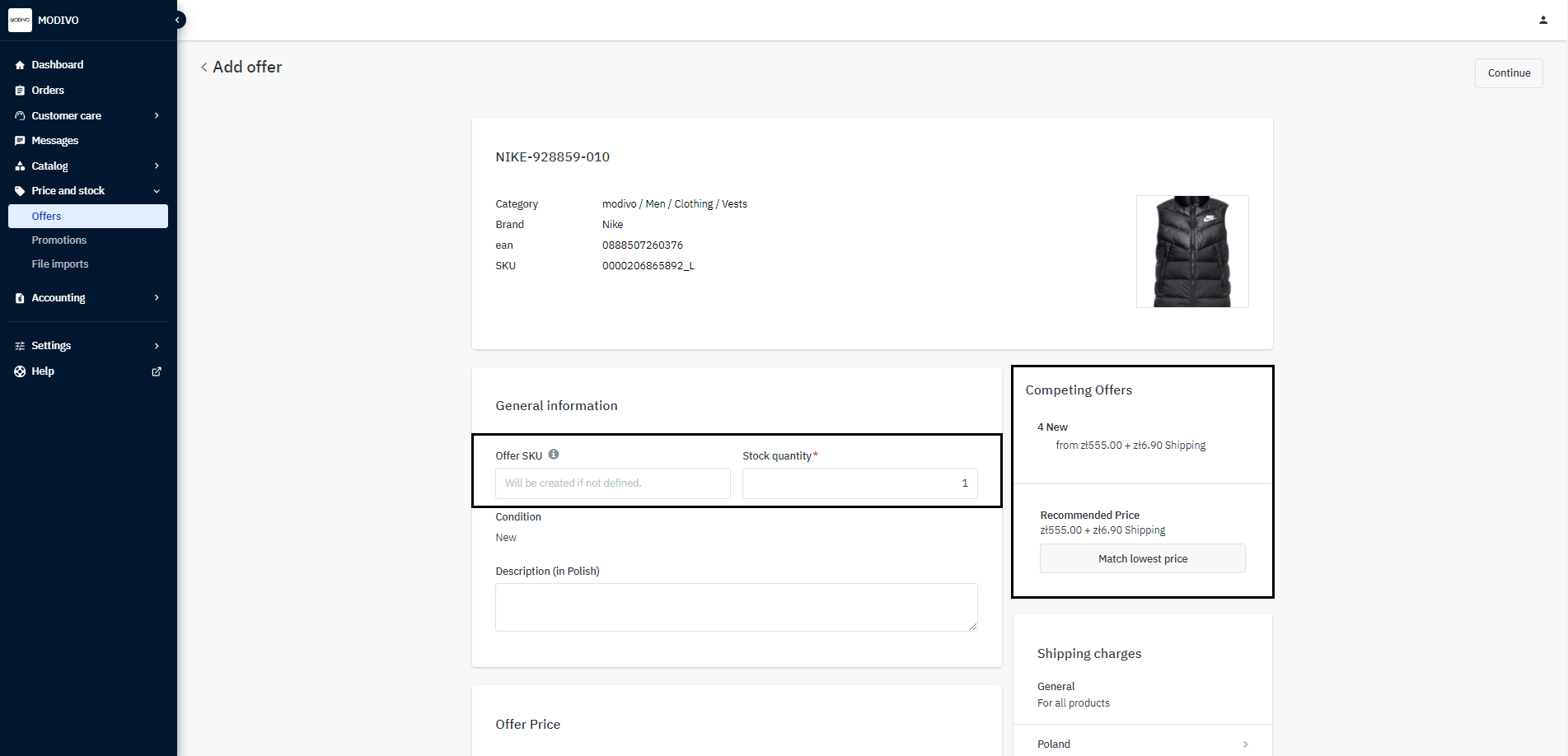Click the Description (in Polish) text area
Screen dimensions: 1568x756
pyautogui.click(x=737, y=608)
